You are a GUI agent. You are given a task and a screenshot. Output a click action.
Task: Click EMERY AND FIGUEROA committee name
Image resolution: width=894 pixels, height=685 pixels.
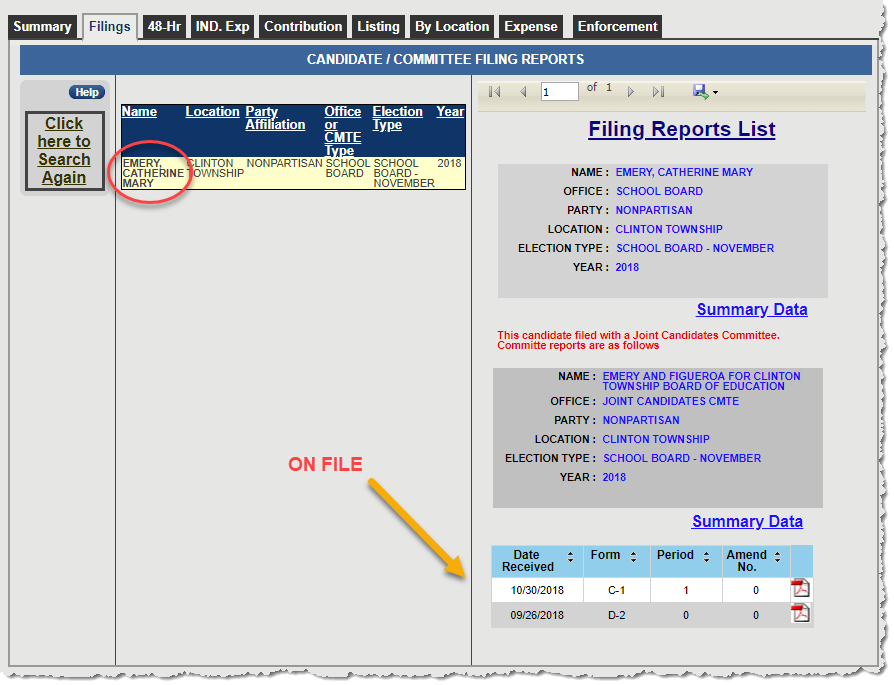click(x=701, y=381)
